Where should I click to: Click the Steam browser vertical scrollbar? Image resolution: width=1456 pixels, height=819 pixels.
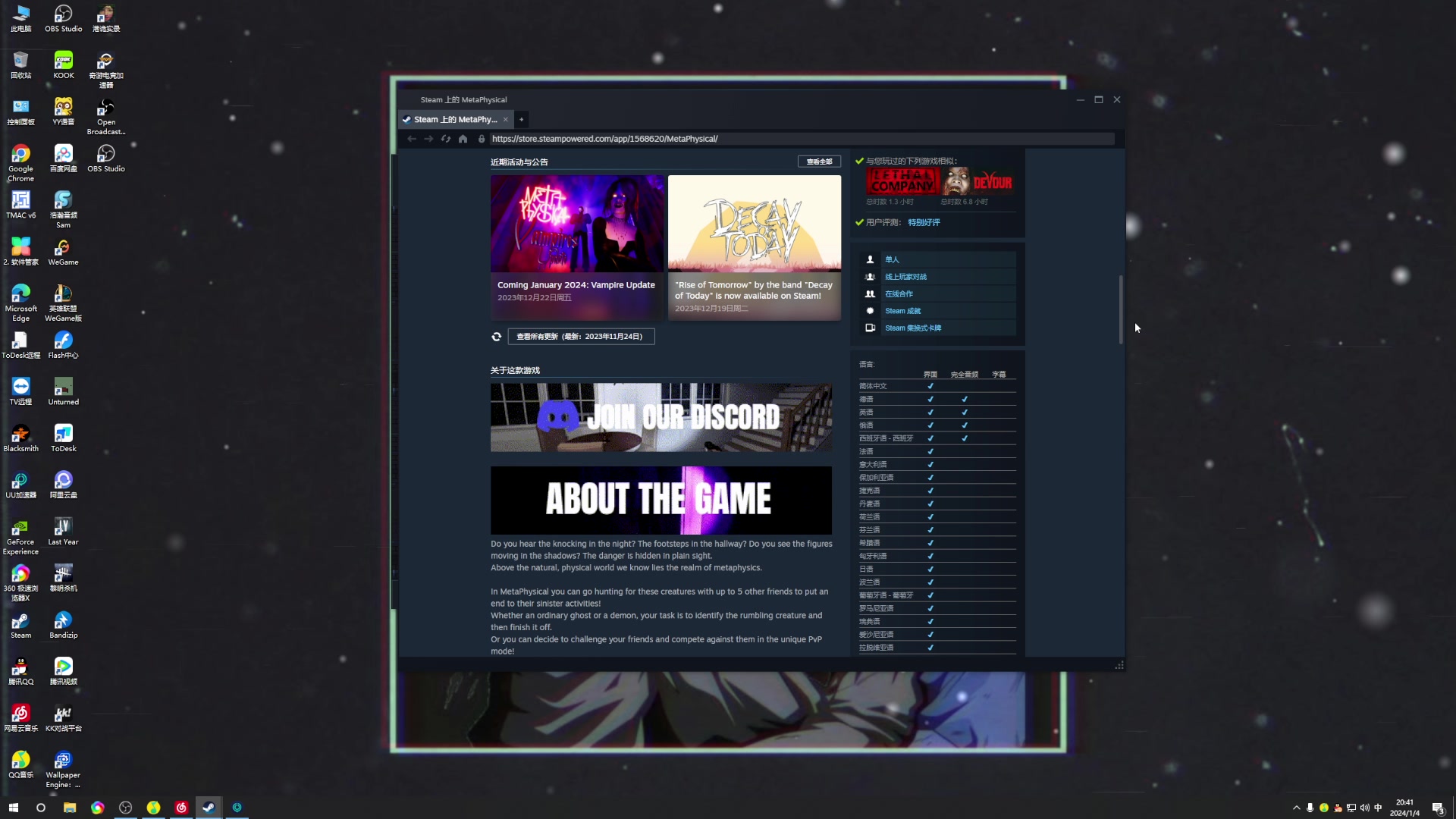[1121, 309]
